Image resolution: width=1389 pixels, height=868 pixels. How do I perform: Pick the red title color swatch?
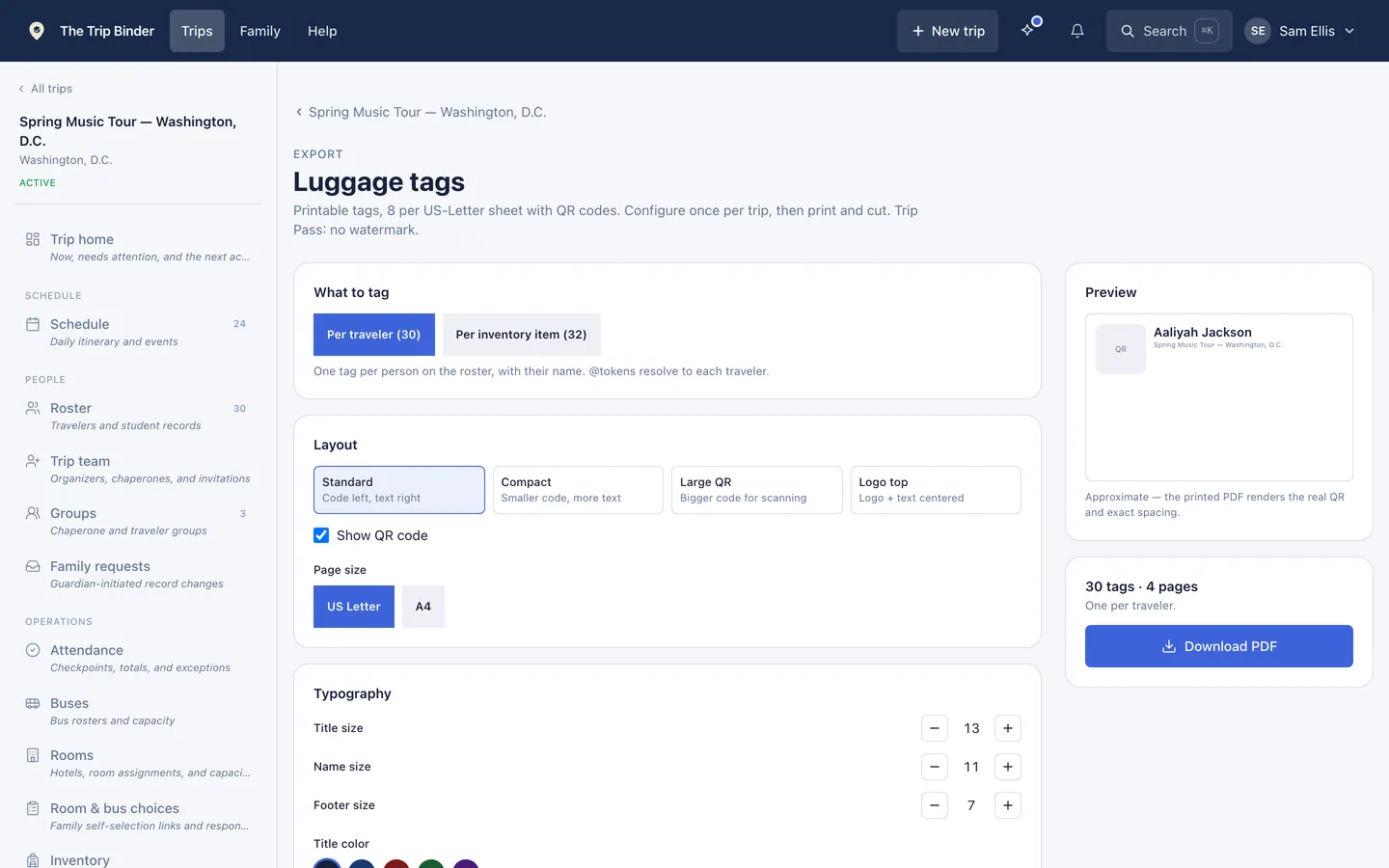pos(396,864)
